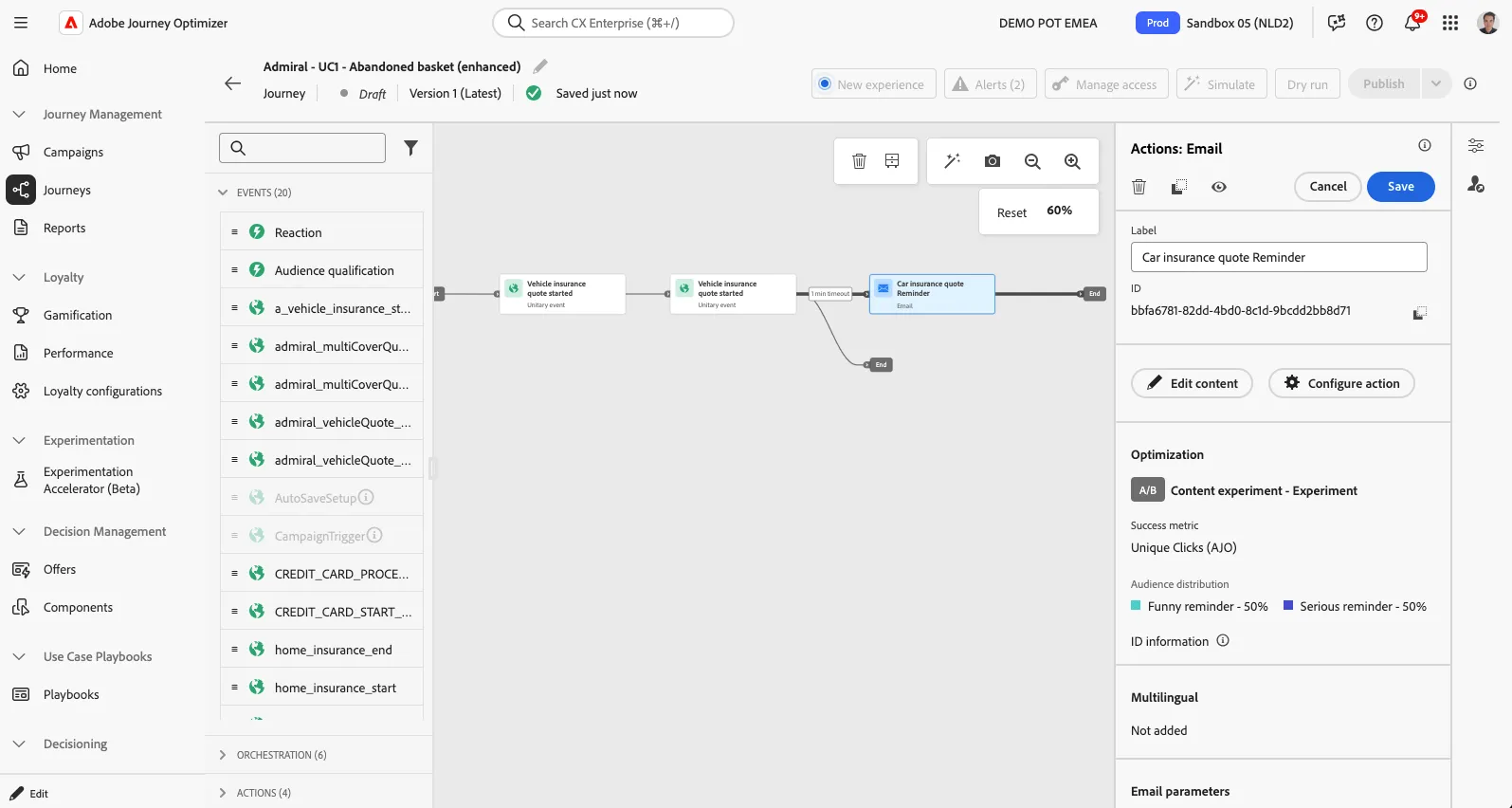The image size is (1512, 808).
Task: Open Campaigns in the sidebar
Action: pos(73,152)
